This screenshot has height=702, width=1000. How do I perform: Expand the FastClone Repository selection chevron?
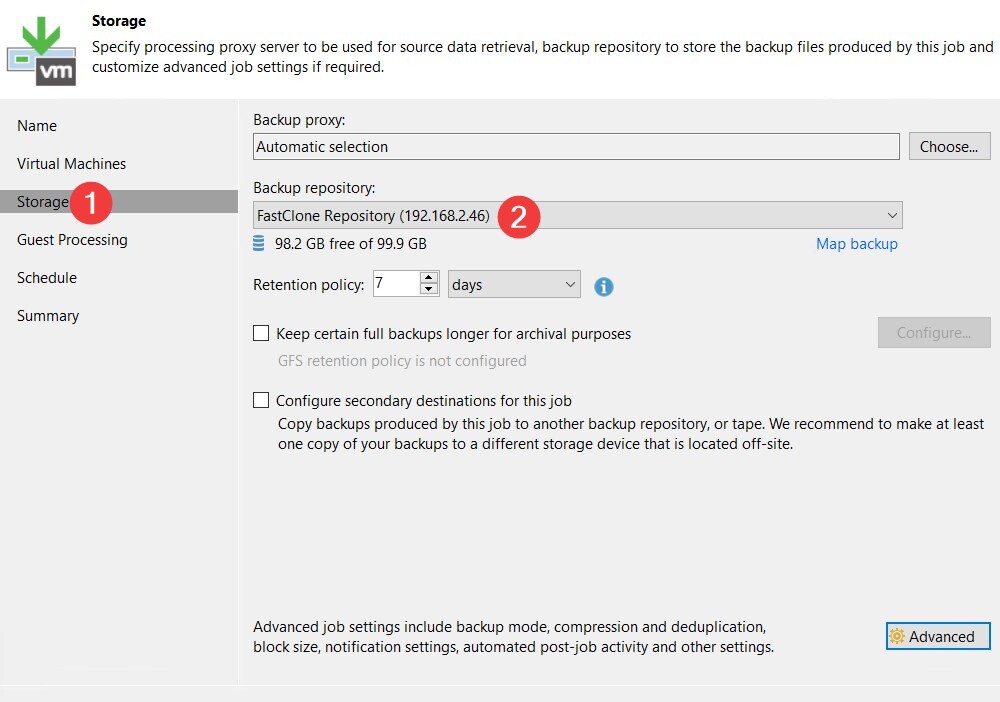[x=891, y=214]
